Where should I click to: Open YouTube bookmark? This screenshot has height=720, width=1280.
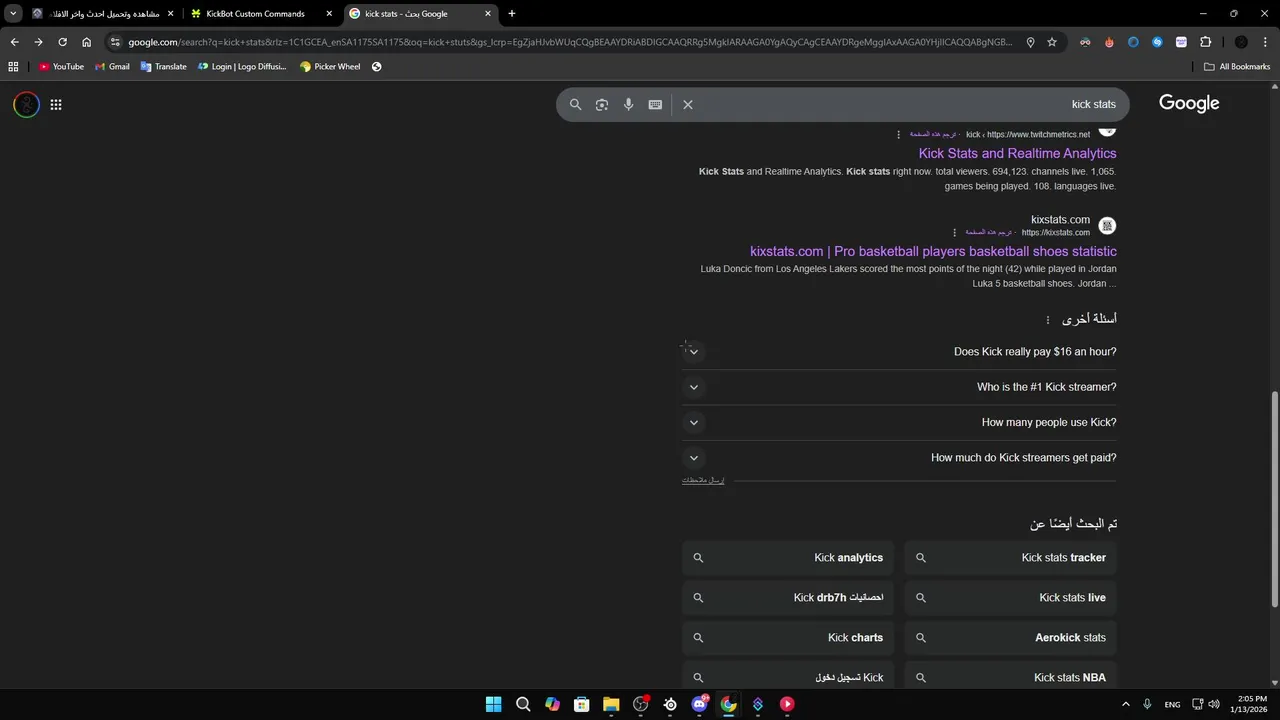click(61, 67)
